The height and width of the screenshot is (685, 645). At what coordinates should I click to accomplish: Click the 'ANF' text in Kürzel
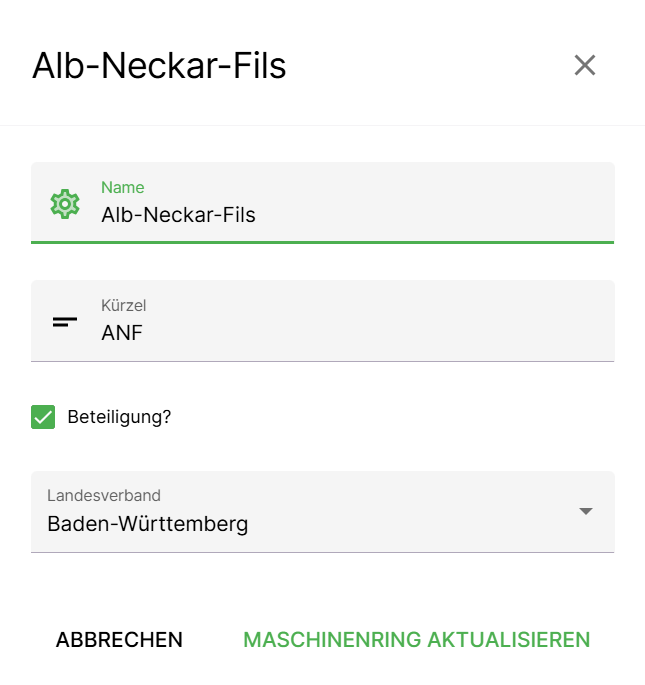122,332
